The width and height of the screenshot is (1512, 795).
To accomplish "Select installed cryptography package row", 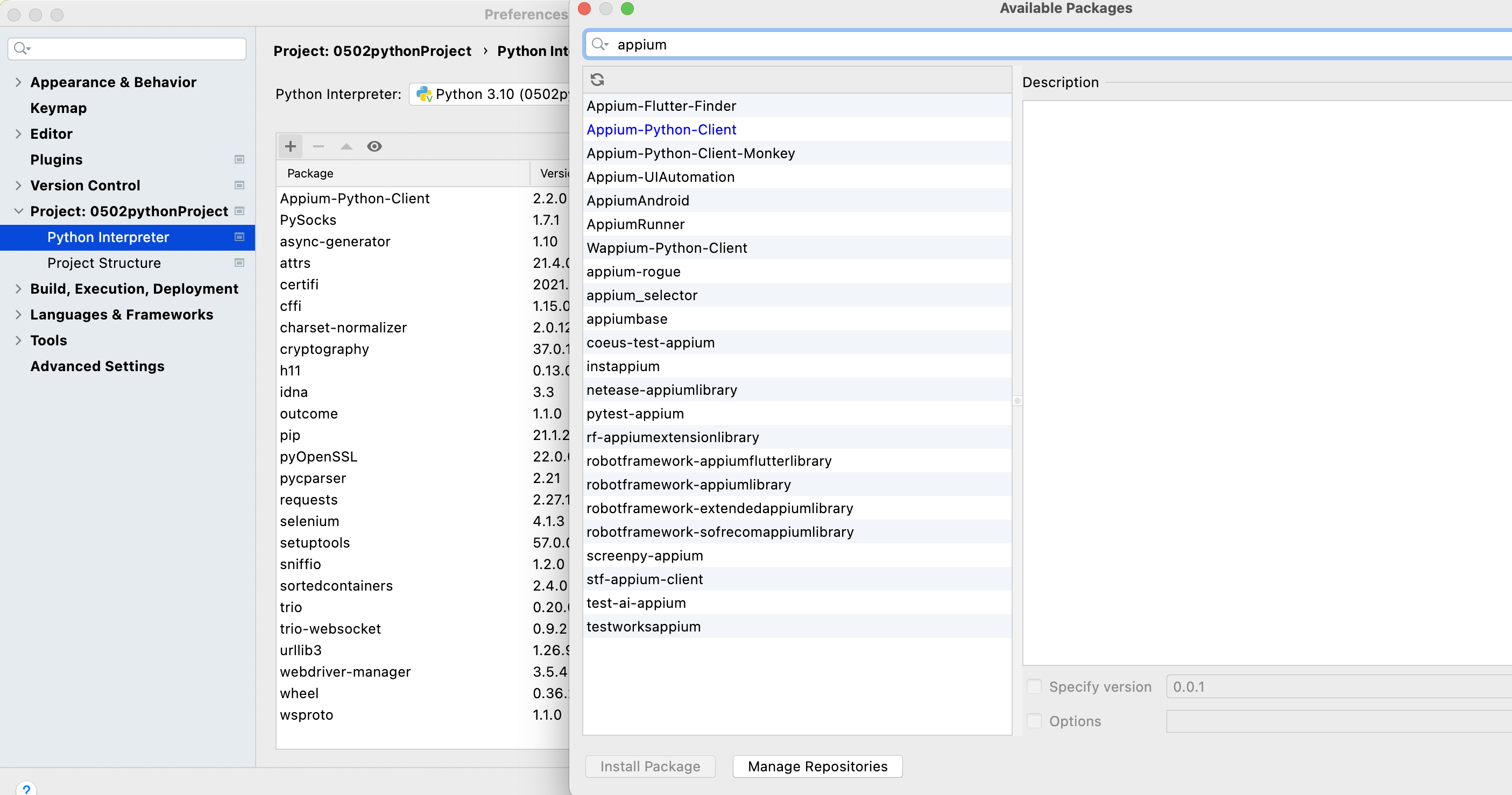I will pos(423,349).
